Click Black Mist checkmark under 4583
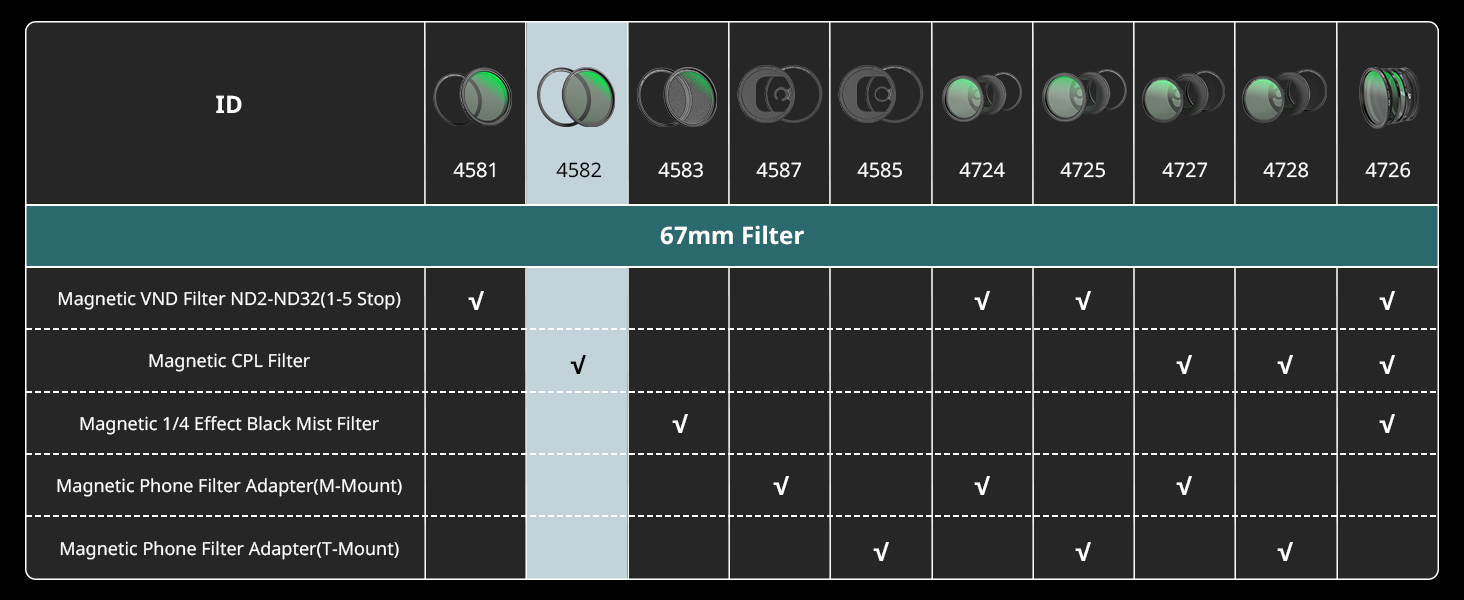The height and width of the screenshot is (600, 1464). click(680, 425)
